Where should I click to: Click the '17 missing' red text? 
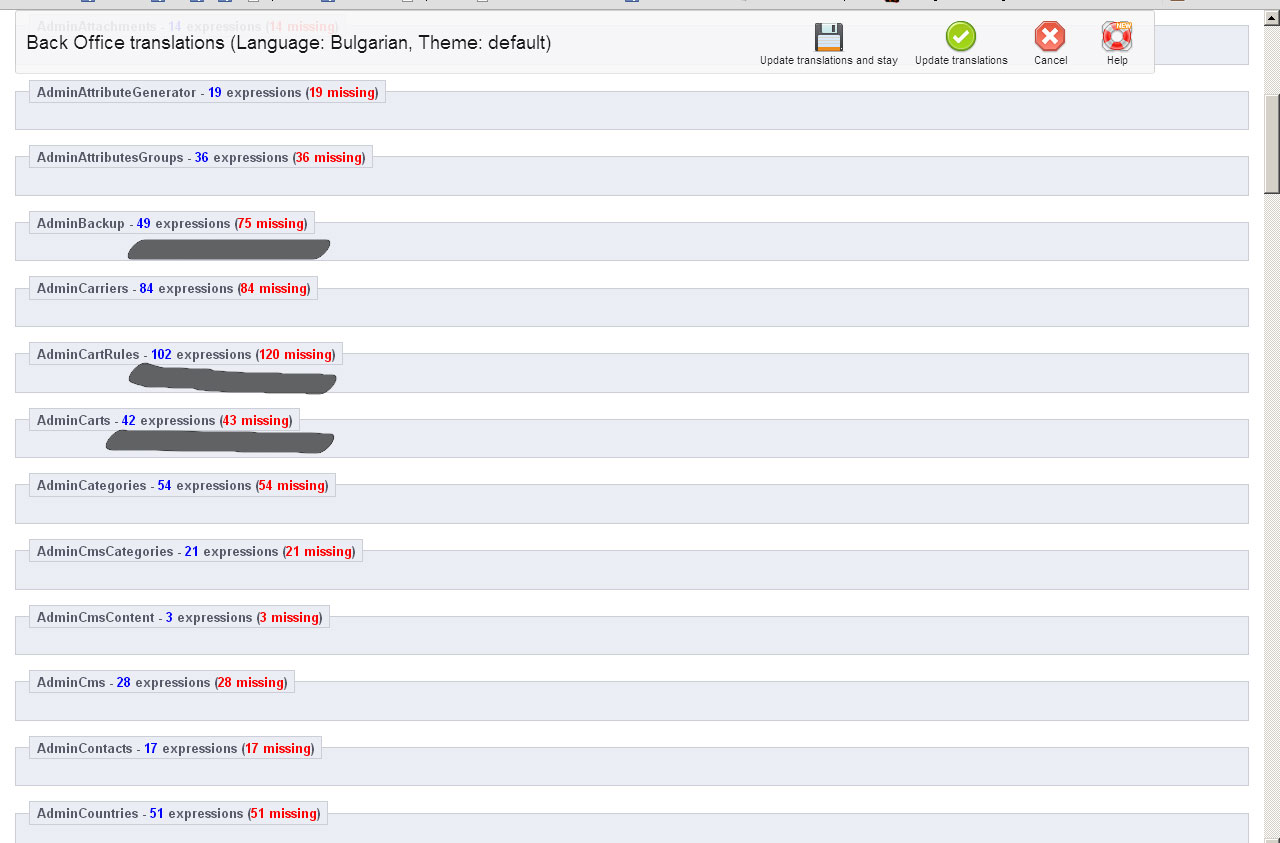click(x=278, y=748)
